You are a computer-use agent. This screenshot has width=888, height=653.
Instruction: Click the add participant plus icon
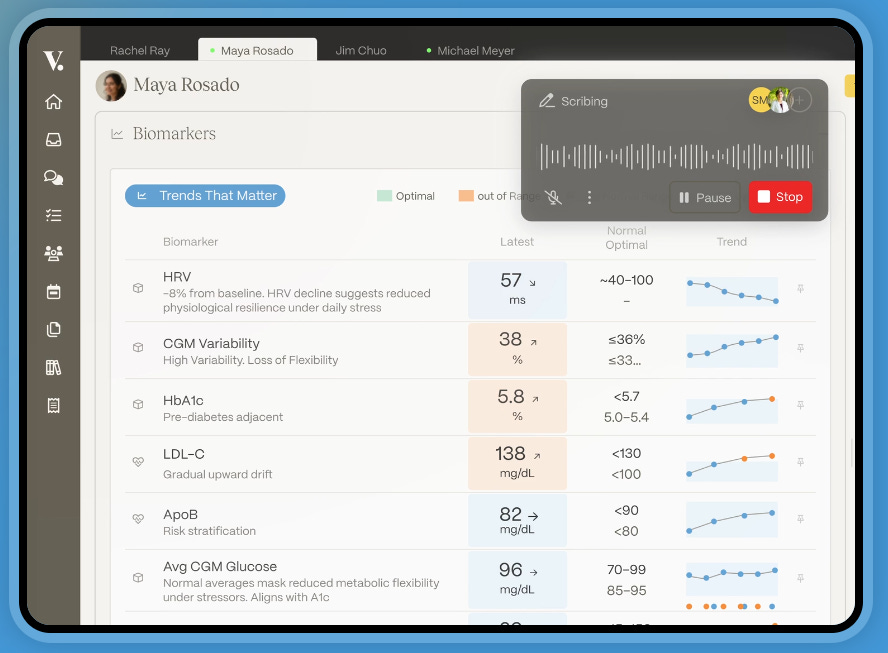point(800,100)
